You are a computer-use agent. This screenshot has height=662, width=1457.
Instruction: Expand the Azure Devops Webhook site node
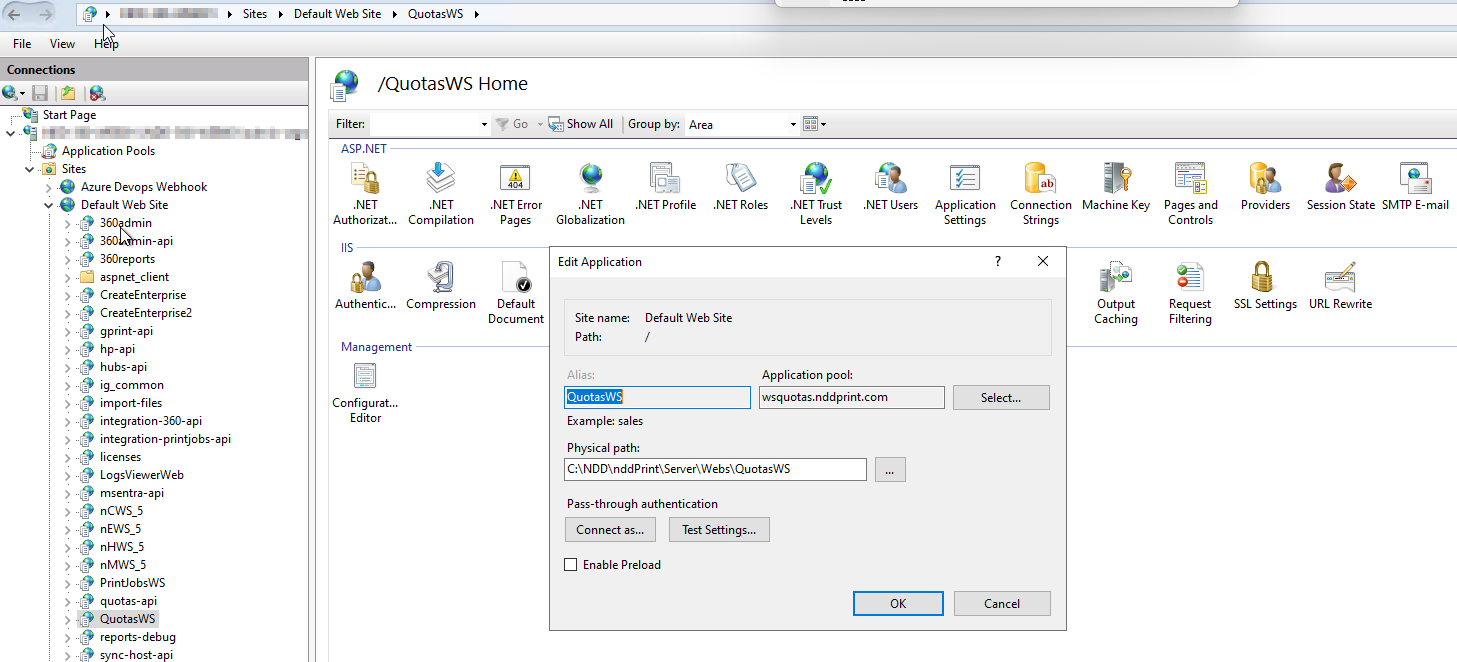click(x=48, y=187)
